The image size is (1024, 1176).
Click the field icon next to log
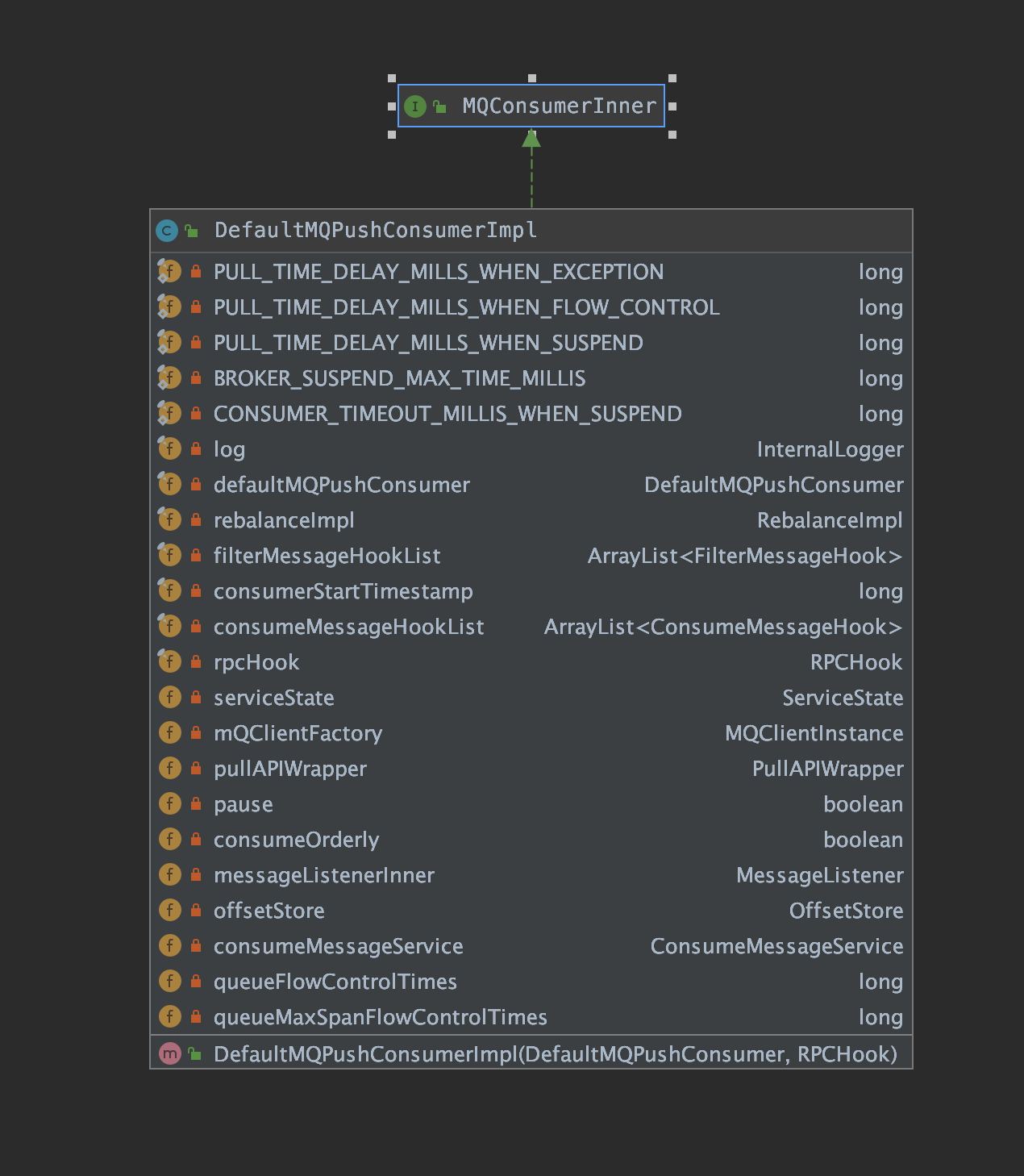tap(169, 448)
